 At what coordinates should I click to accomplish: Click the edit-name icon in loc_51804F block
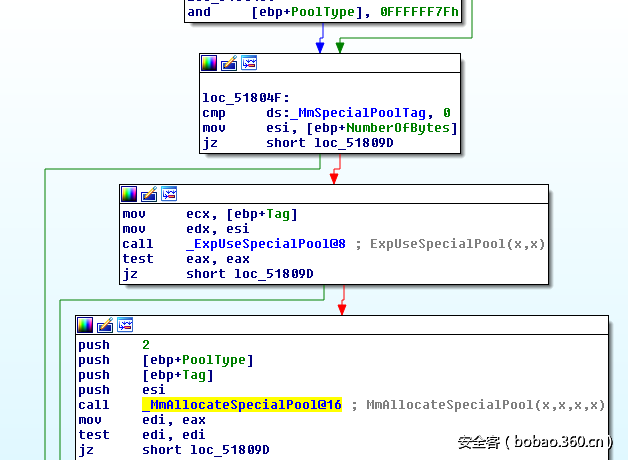pos(229,63)
